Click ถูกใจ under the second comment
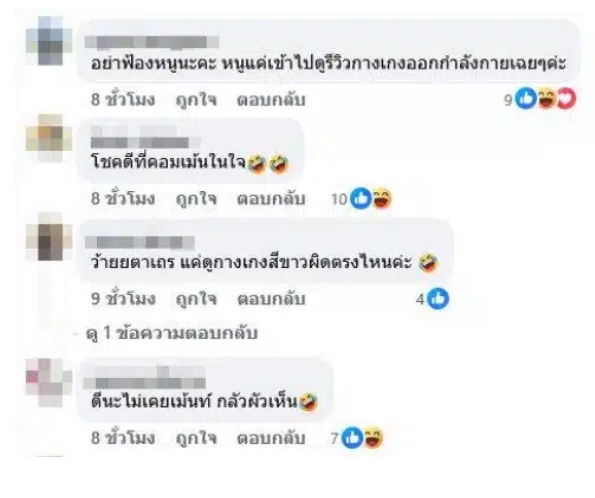The image size is (595, 498). 196,199
